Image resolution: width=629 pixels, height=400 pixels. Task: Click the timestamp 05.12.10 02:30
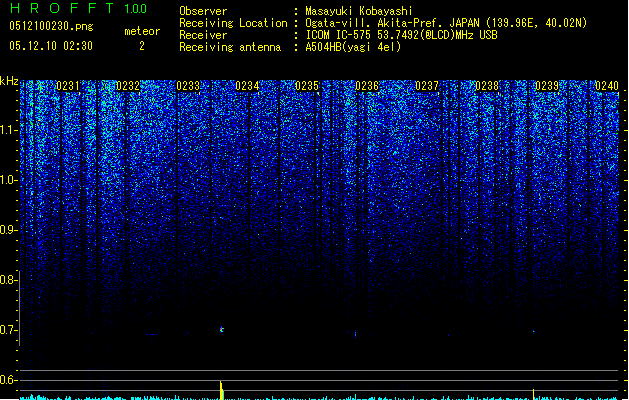[51, 46]
